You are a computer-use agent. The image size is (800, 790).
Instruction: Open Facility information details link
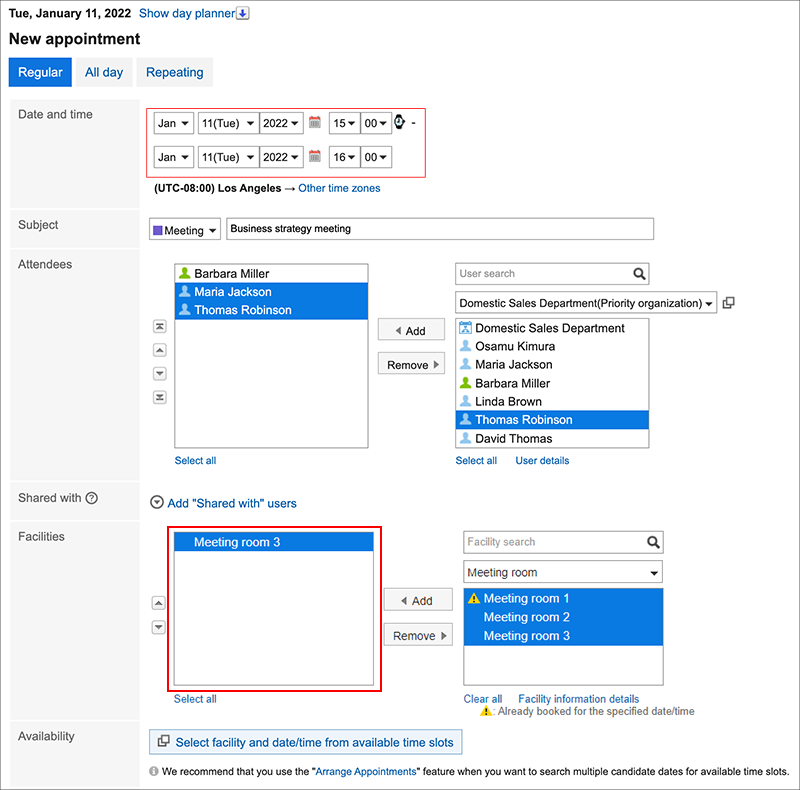click(x=579, y=699)
